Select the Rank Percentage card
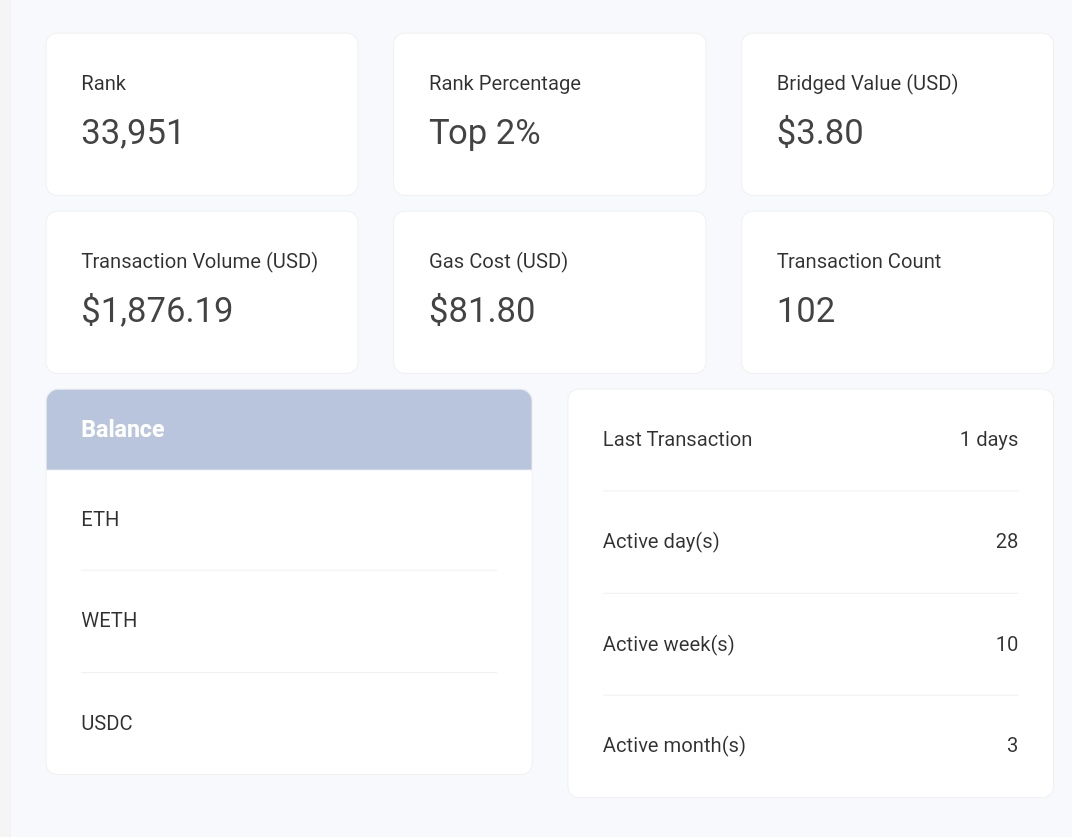Viewport: 1072px width, 837px height. 550,114
